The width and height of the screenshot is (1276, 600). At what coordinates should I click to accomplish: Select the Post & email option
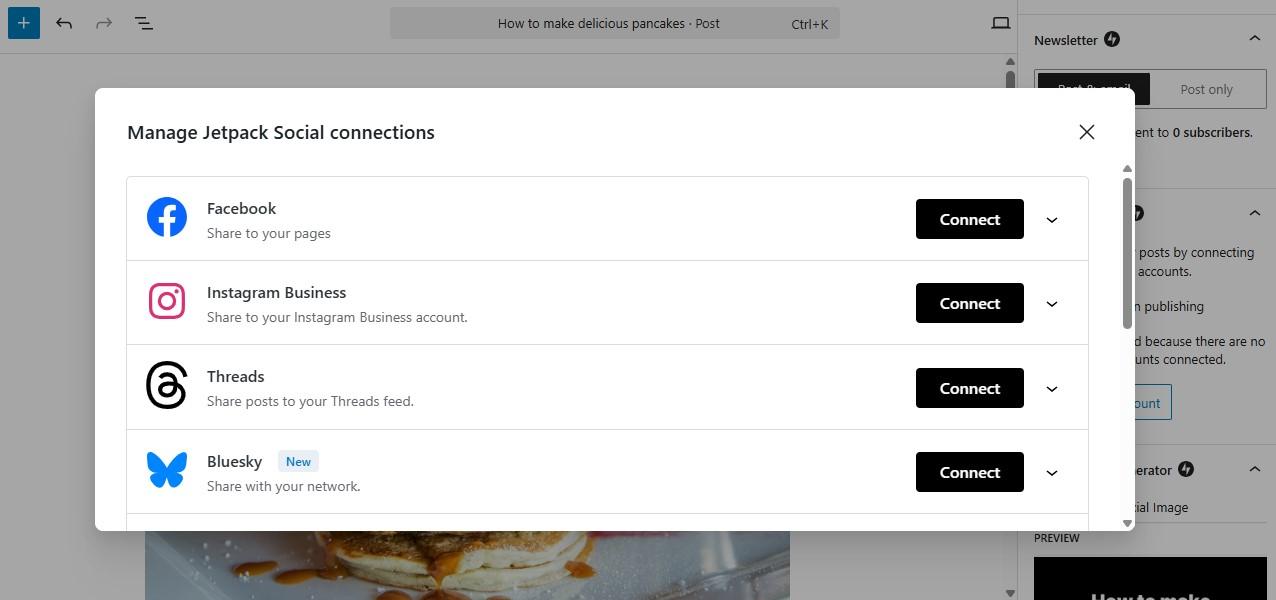[x=1092, y=89]
